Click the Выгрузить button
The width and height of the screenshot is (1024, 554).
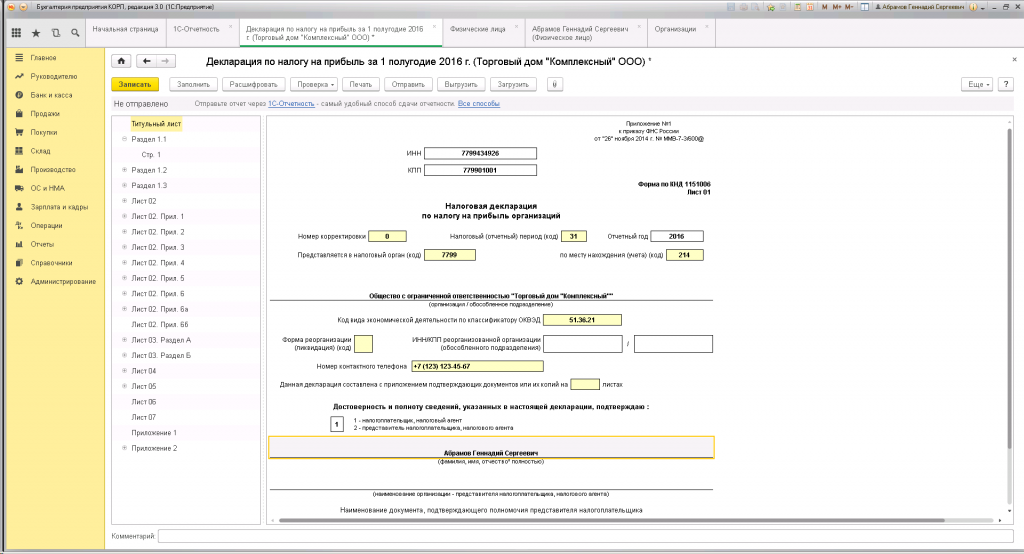461,84
